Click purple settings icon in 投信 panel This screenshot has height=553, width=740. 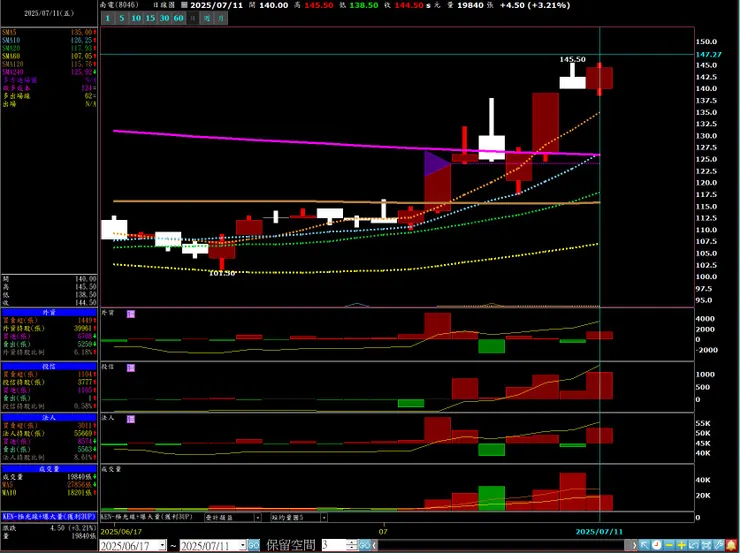[131, 368]
